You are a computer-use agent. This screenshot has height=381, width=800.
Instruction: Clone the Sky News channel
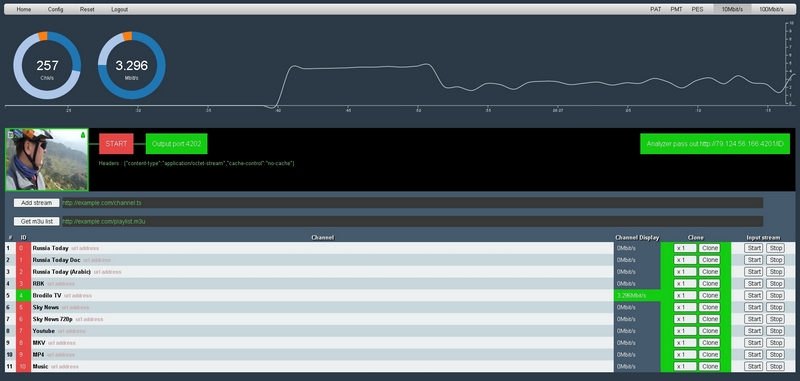[x=710, y=307]
